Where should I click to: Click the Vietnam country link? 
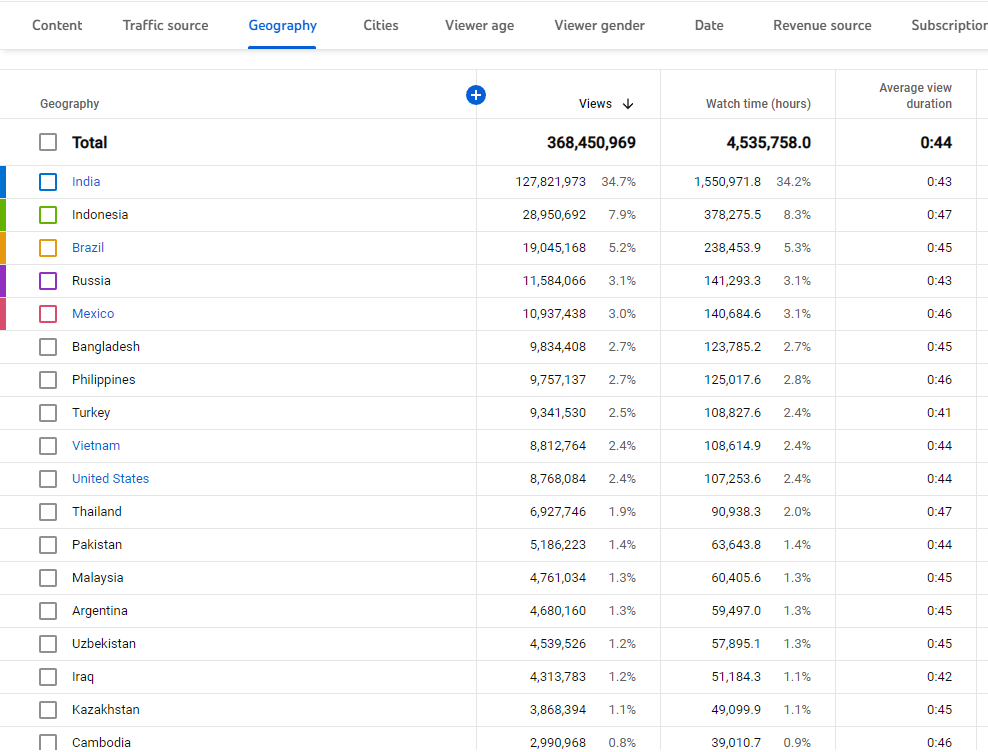tap(96, 446)
